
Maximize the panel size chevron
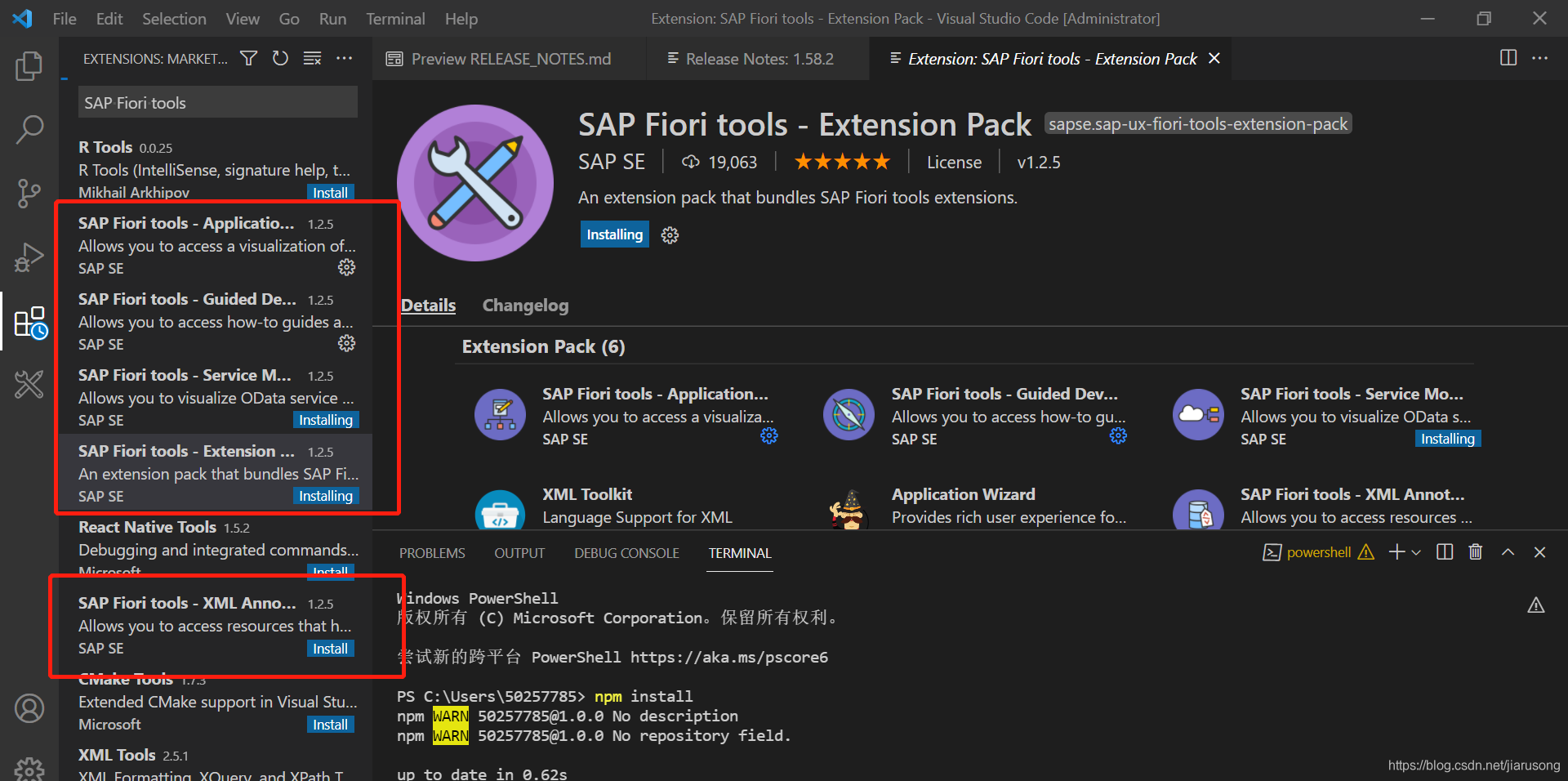(x=1508, y=552)
